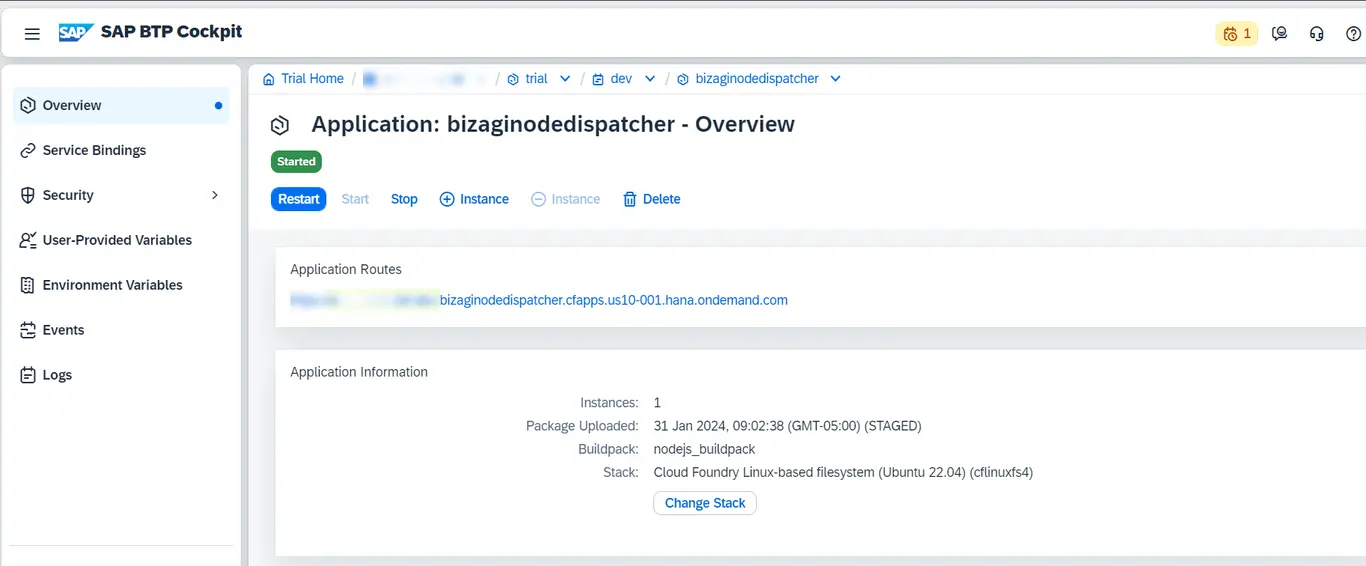Restart the application
Screen dimensions: 1366x566
pyautogui.click(x=299, y=199)
